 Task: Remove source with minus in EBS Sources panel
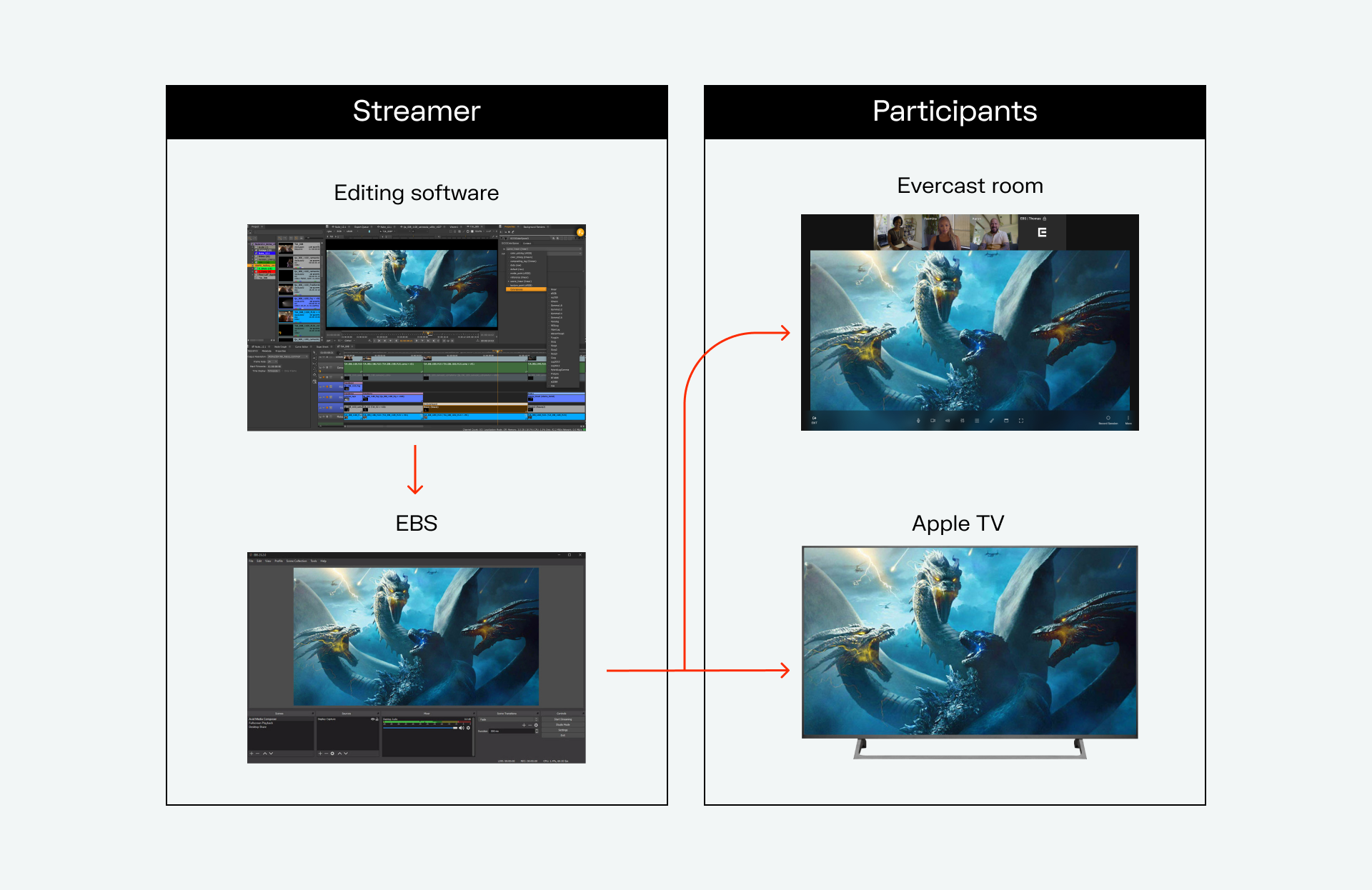click(x=326, y=754)
